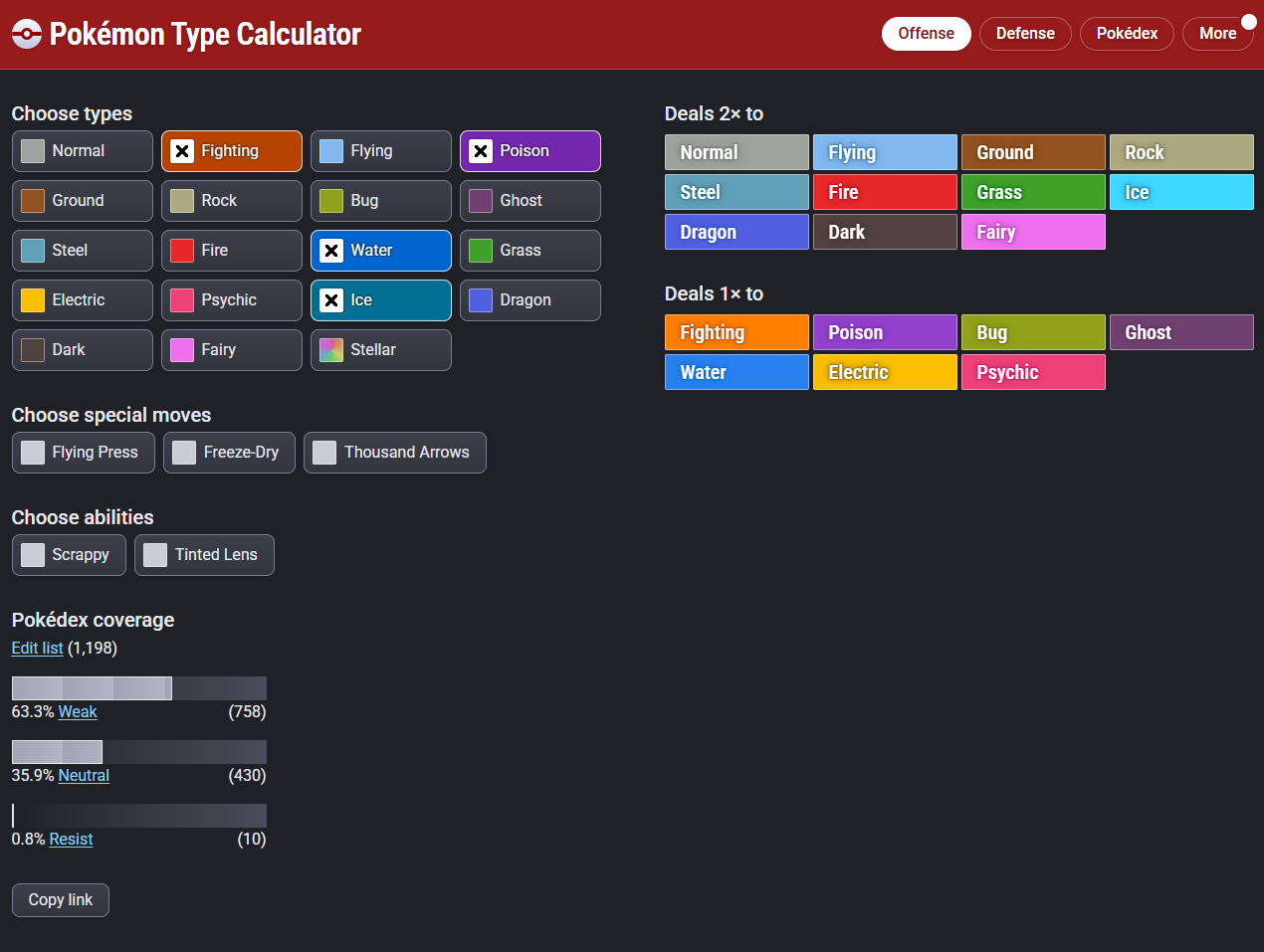Check the Rock type option
1264x952 pixels.
point(232,201)
